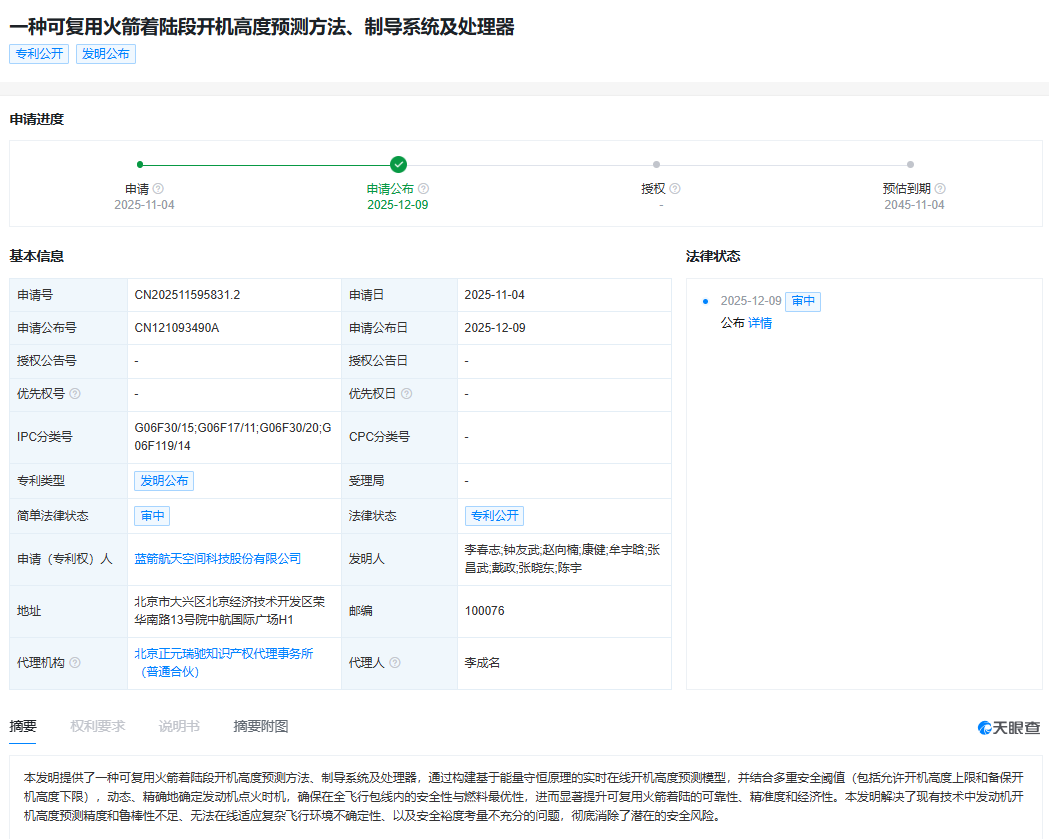Click the gray 授权 progress dot
The height and width of the screenshot is (839, 1049).
click(656, 163)
